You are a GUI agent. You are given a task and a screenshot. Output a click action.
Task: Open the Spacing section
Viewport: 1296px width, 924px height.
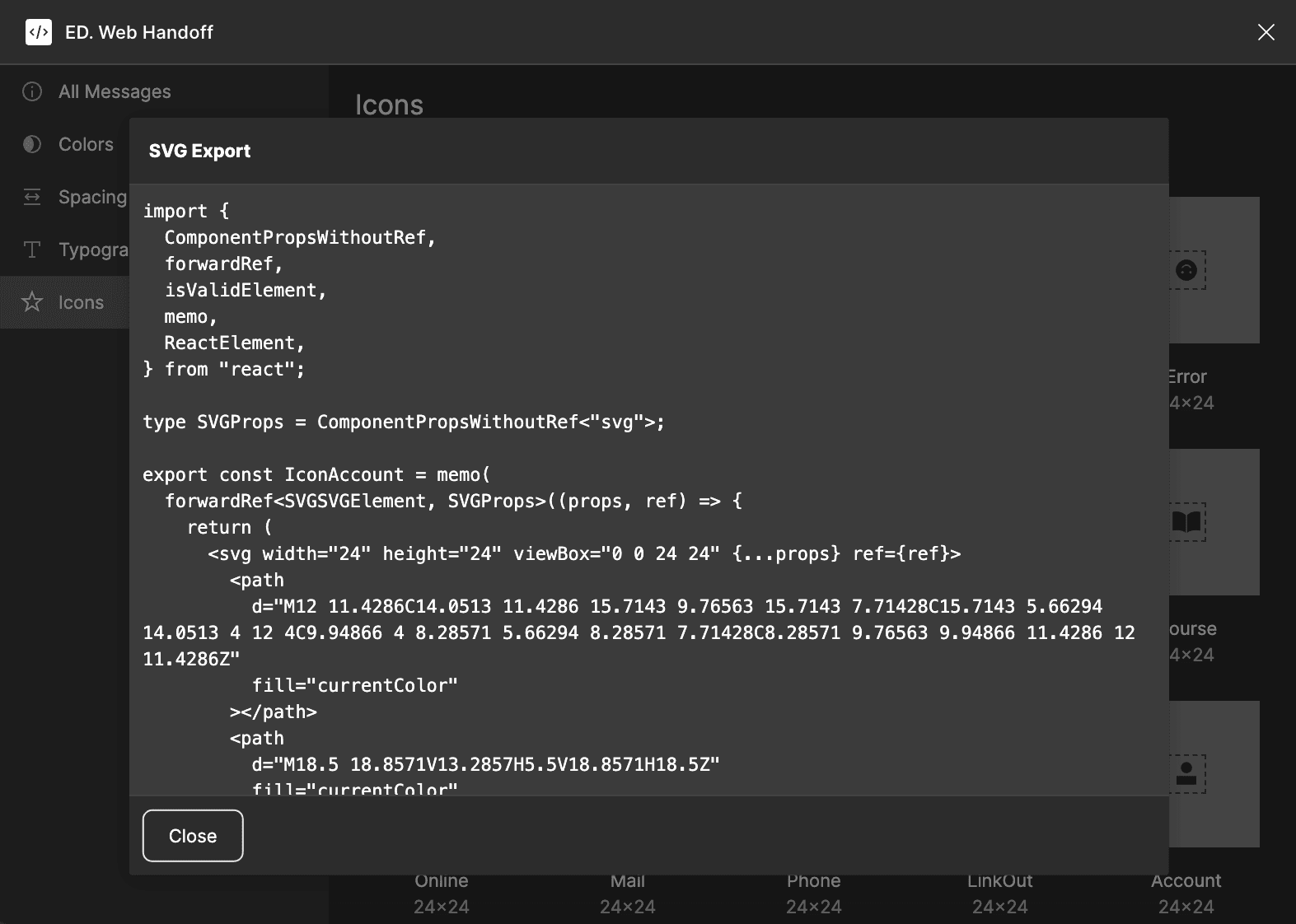coord(92,197)
